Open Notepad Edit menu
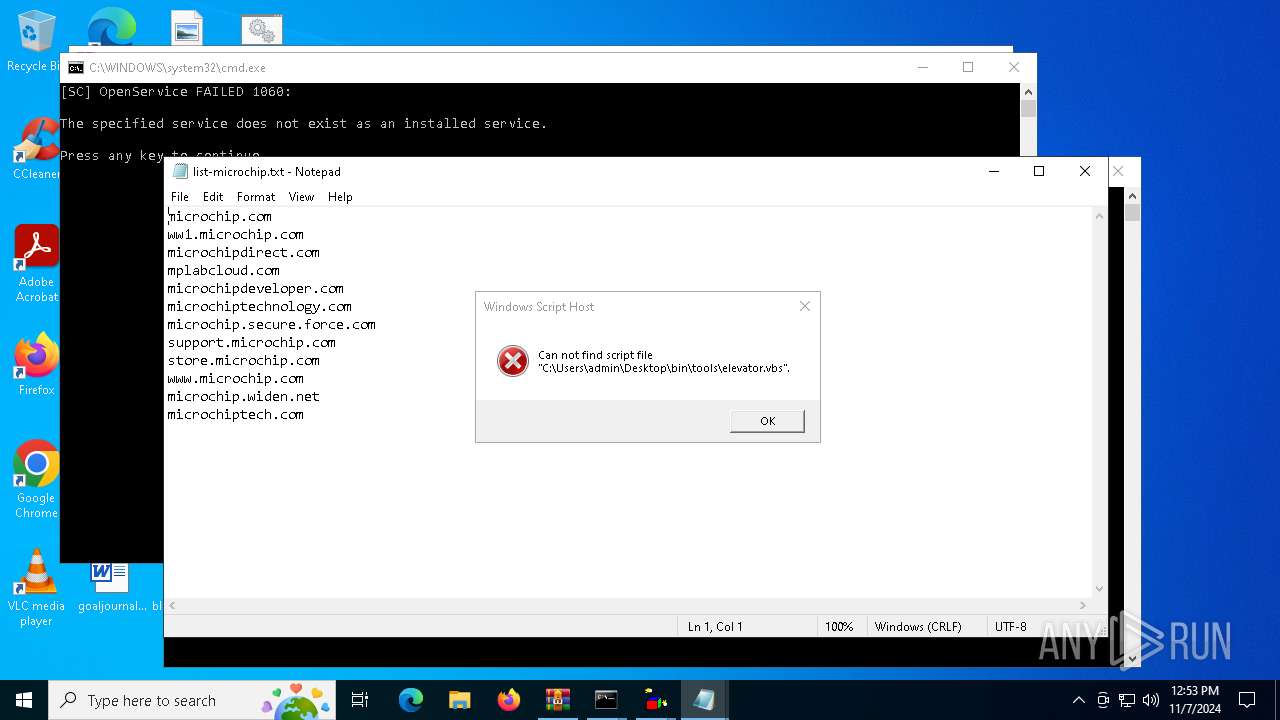Image resolution: width=1280 pixels, height=720 pixels. click(x=213, y=197)
